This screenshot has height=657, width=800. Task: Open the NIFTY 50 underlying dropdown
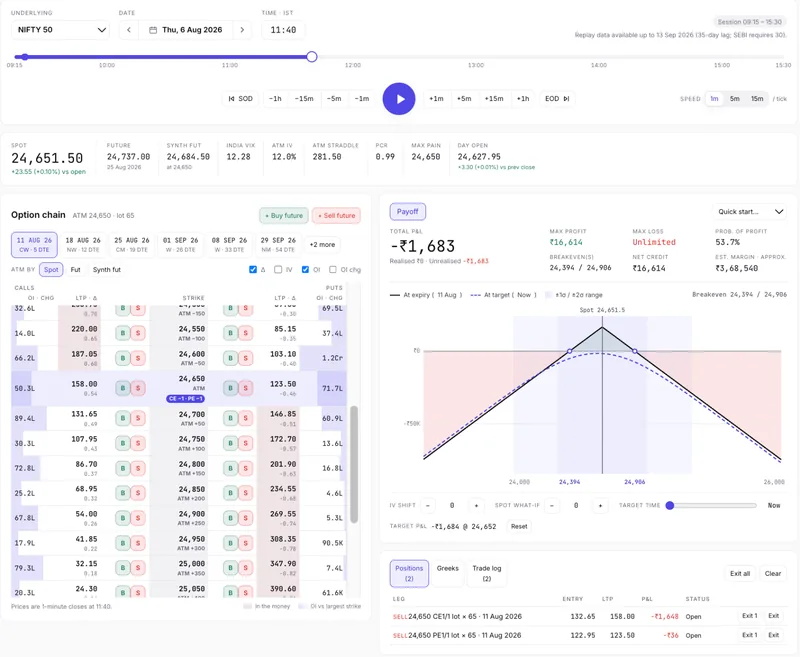[x=60, y=30]
